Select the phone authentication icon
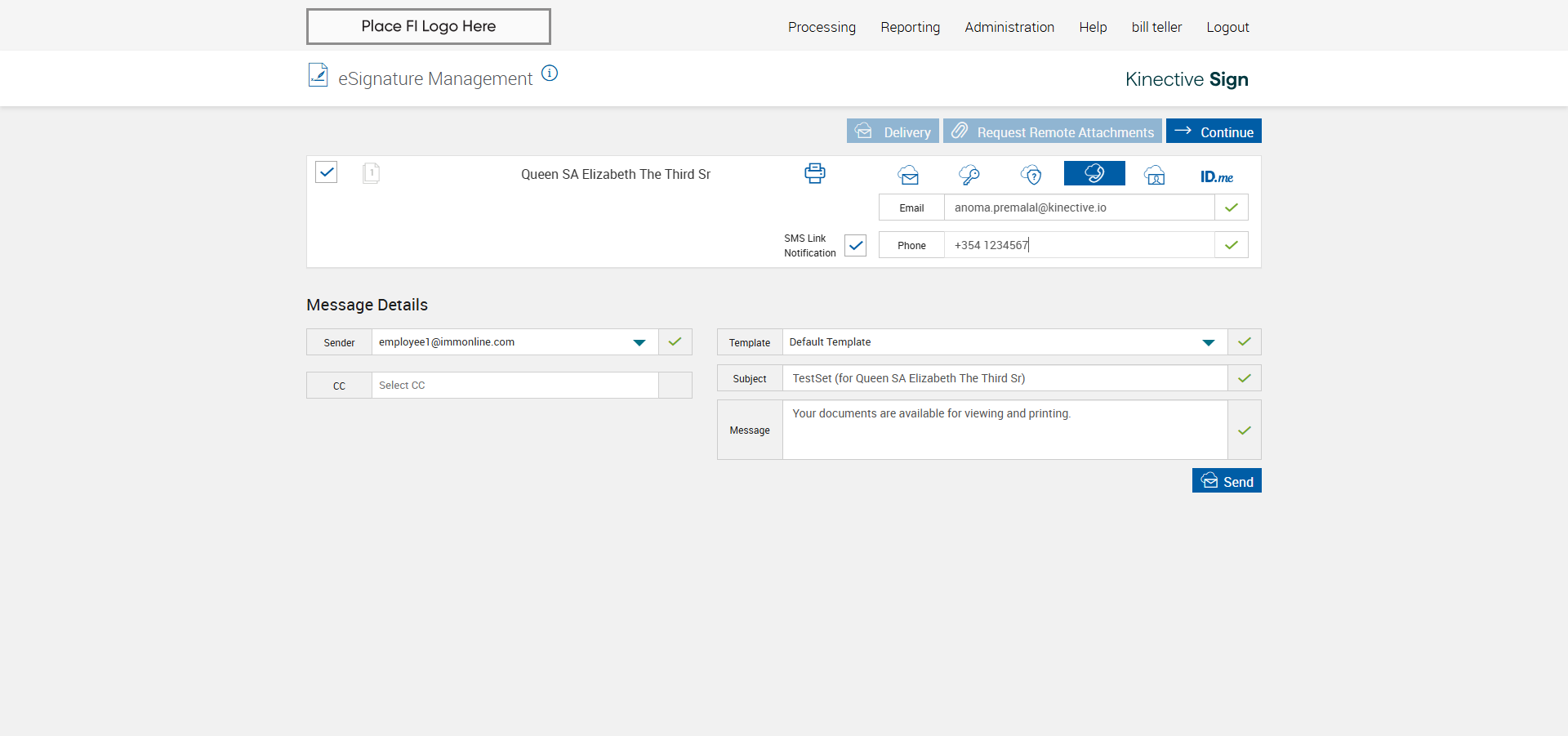The height and width of the screenshot is (736, 1568). click(x=1094, y=173)
